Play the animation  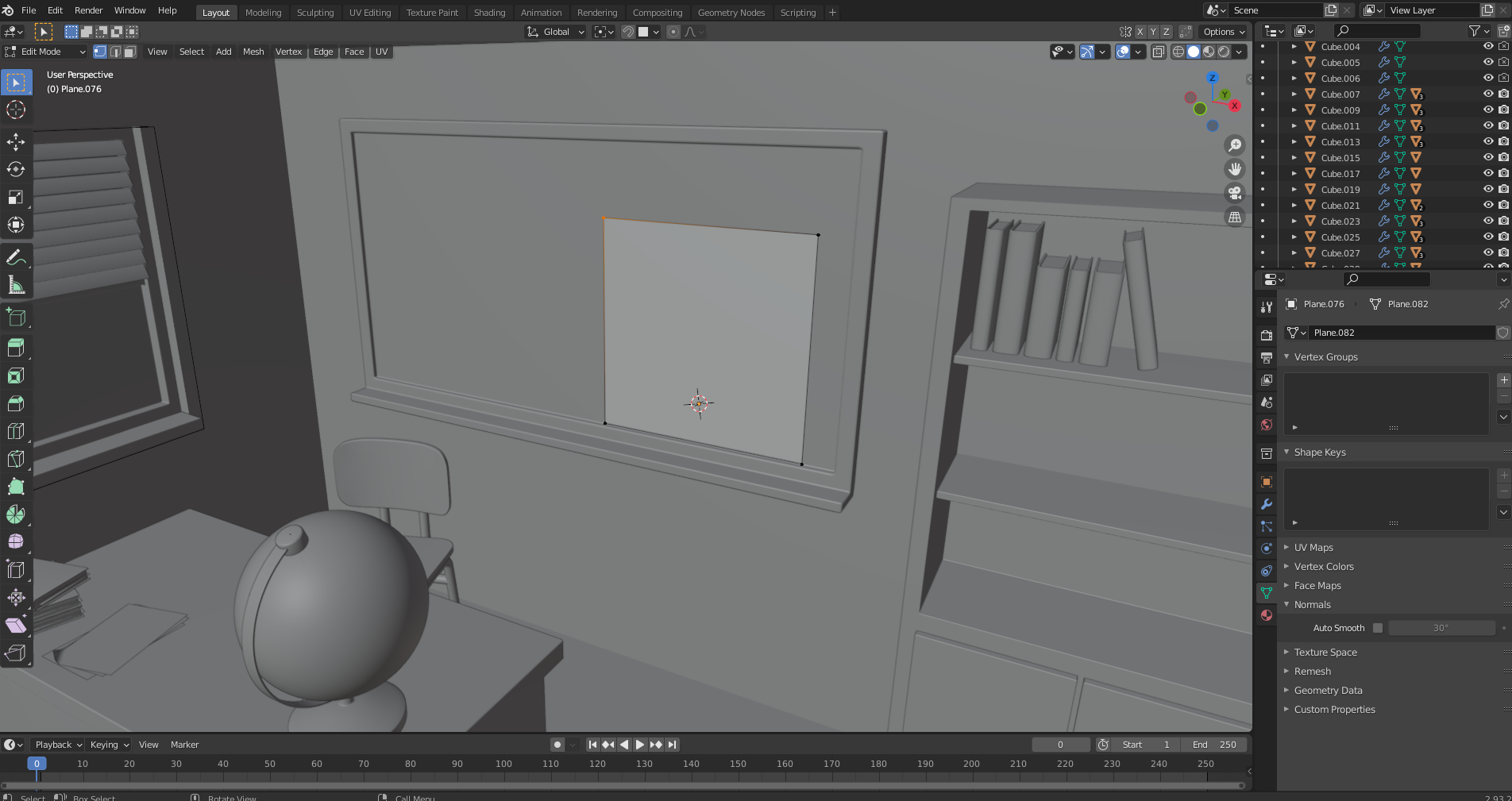coord(640,745)
